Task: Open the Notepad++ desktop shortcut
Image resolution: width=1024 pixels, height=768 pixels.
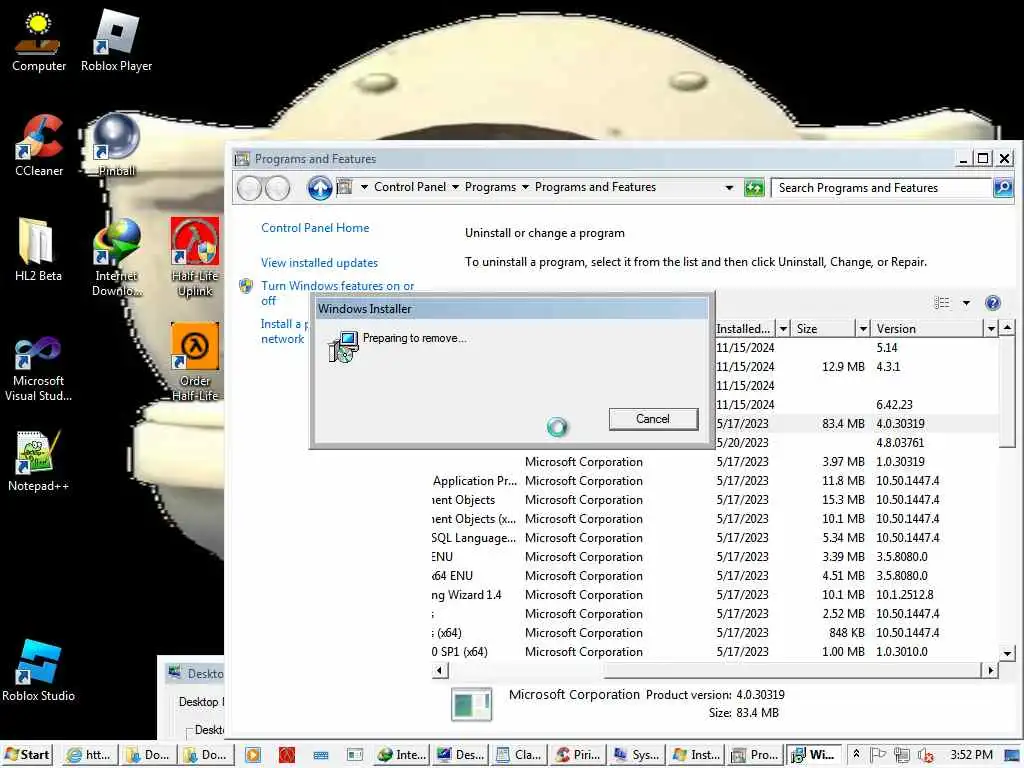Action: pyautogui.click(x=38, y=461)
